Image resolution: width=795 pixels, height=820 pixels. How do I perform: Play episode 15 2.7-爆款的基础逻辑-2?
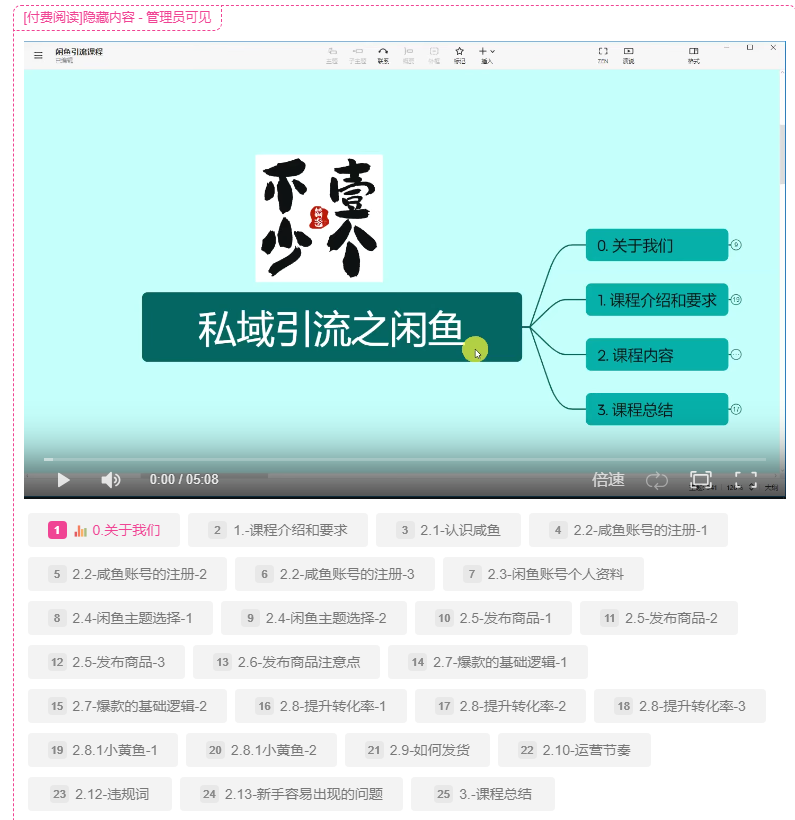pyautogui.click(x=128, y=706)
